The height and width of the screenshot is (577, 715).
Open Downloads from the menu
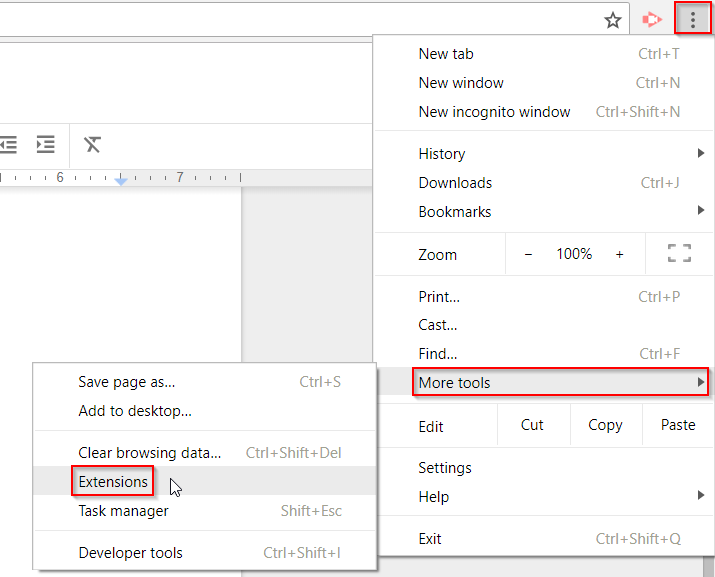544,183
